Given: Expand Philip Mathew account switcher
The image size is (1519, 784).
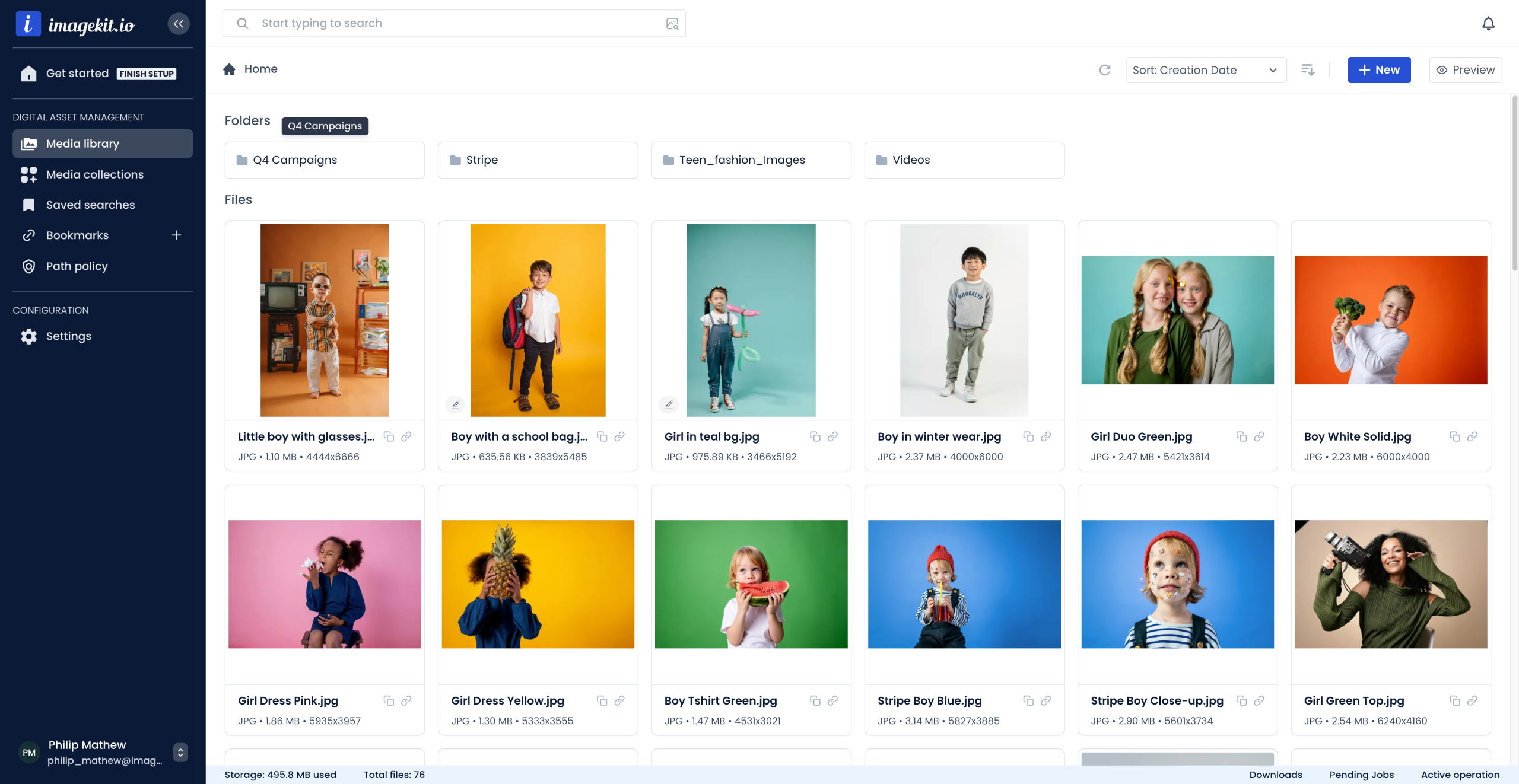Looking at the screenshot, I should [180, 752].
